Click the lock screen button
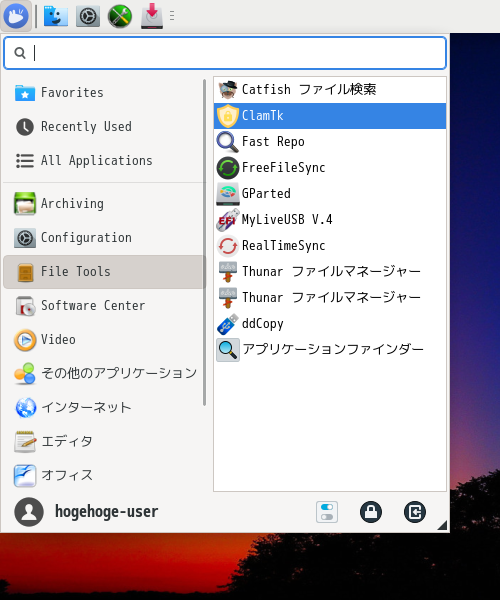500x600 pixels. 371,512
